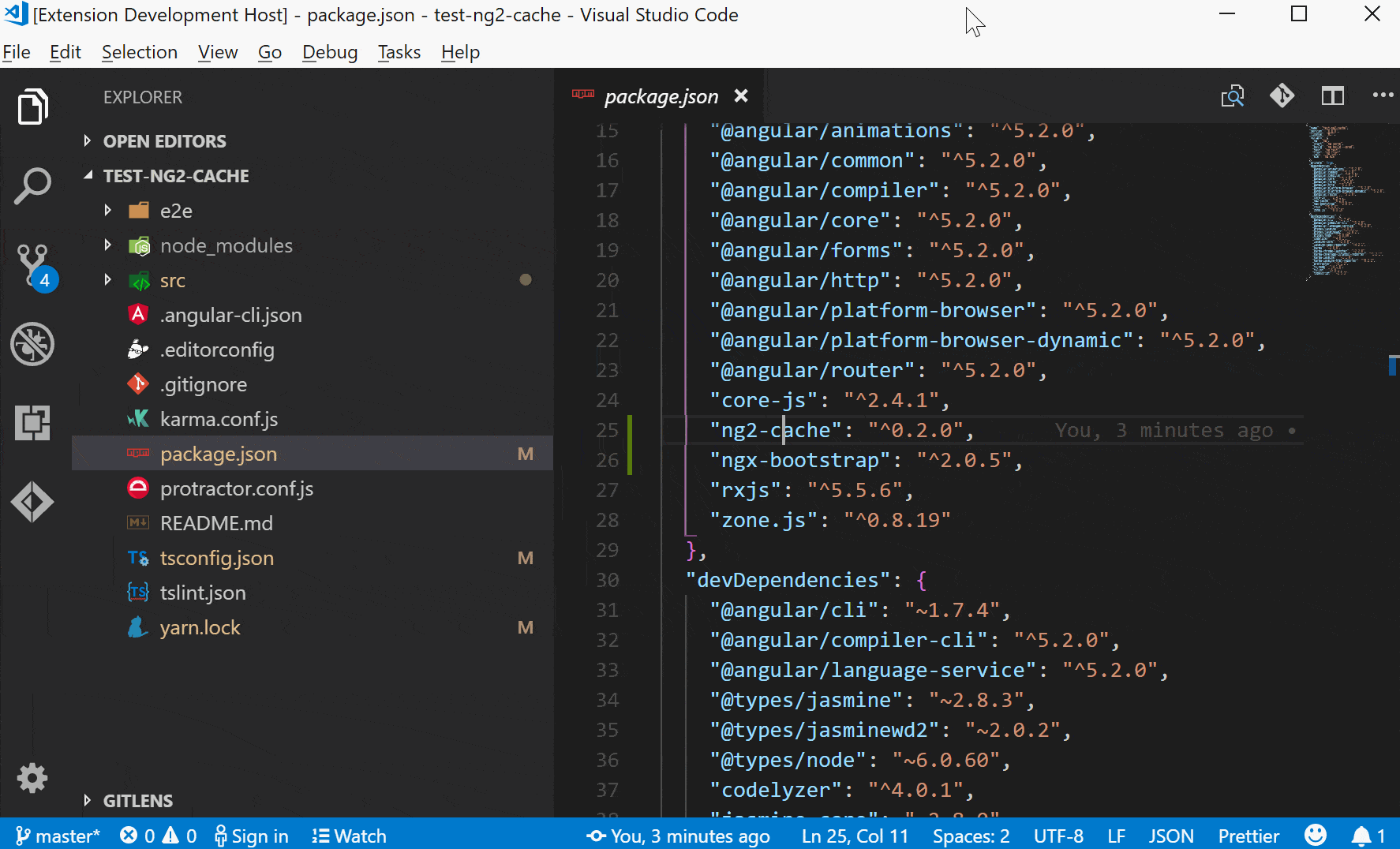Image resolution: width=1400 pixels, height=849 pixels.
Task: Click Ln 25, Col 11 in status bar
Action: click(855, 836)
